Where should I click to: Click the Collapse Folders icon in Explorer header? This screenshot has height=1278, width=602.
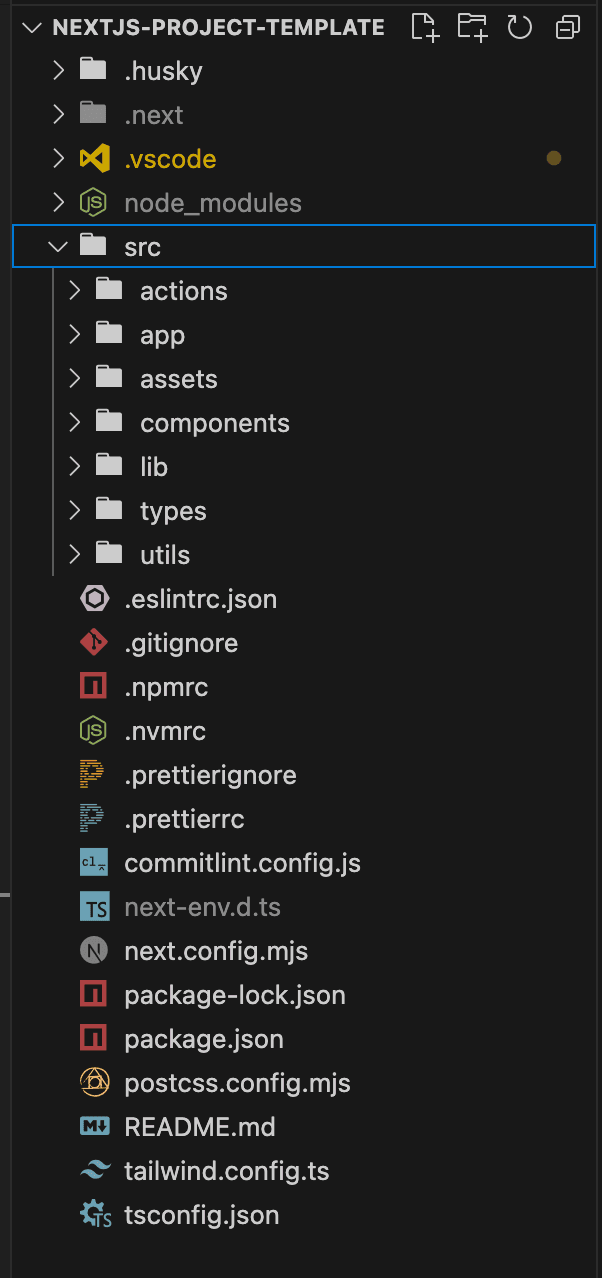pyautogui.click(x=566, y=27)
